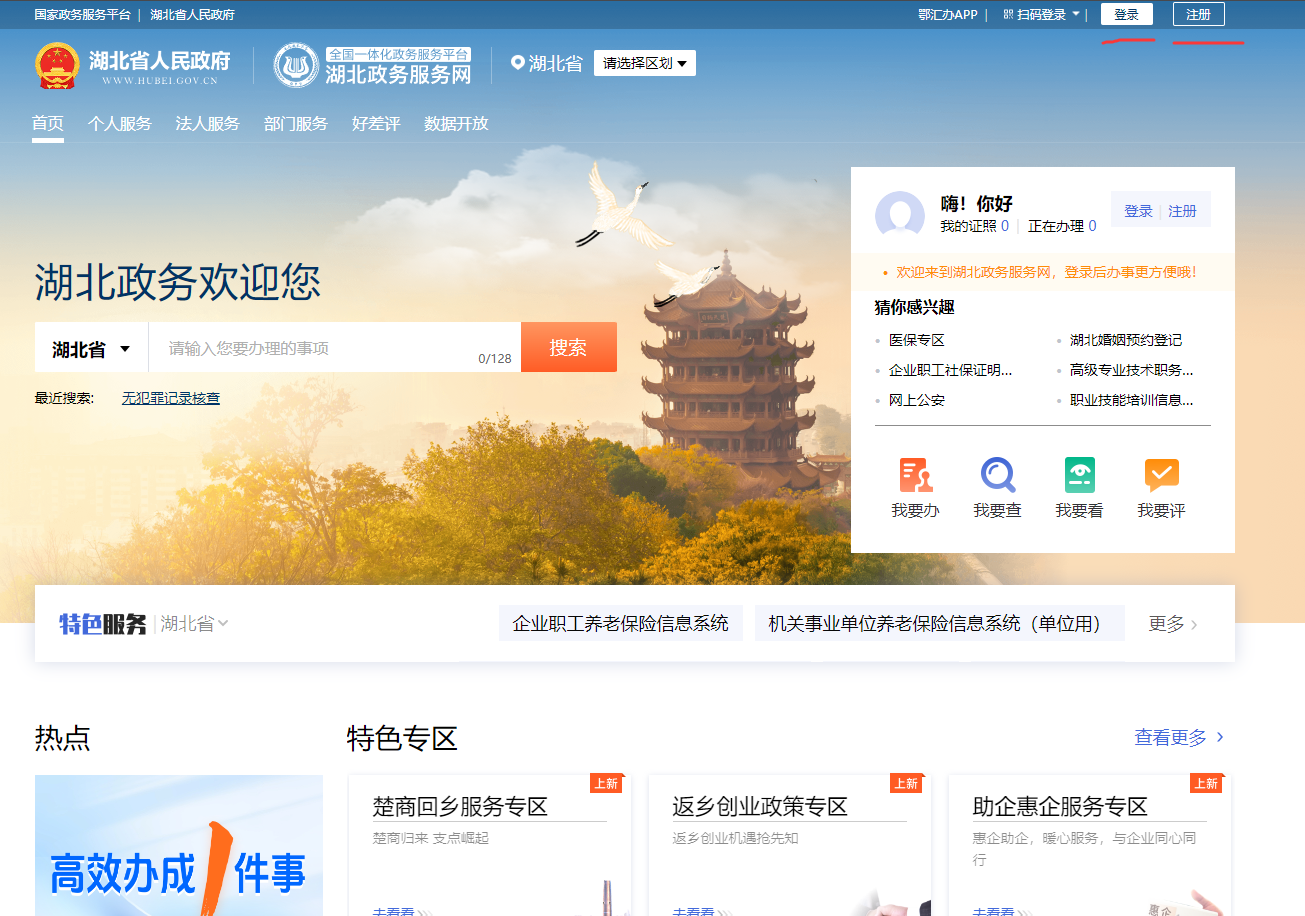
Task: Open 企业职工养老保险信息系统
Action: click(x=621, y=623)
